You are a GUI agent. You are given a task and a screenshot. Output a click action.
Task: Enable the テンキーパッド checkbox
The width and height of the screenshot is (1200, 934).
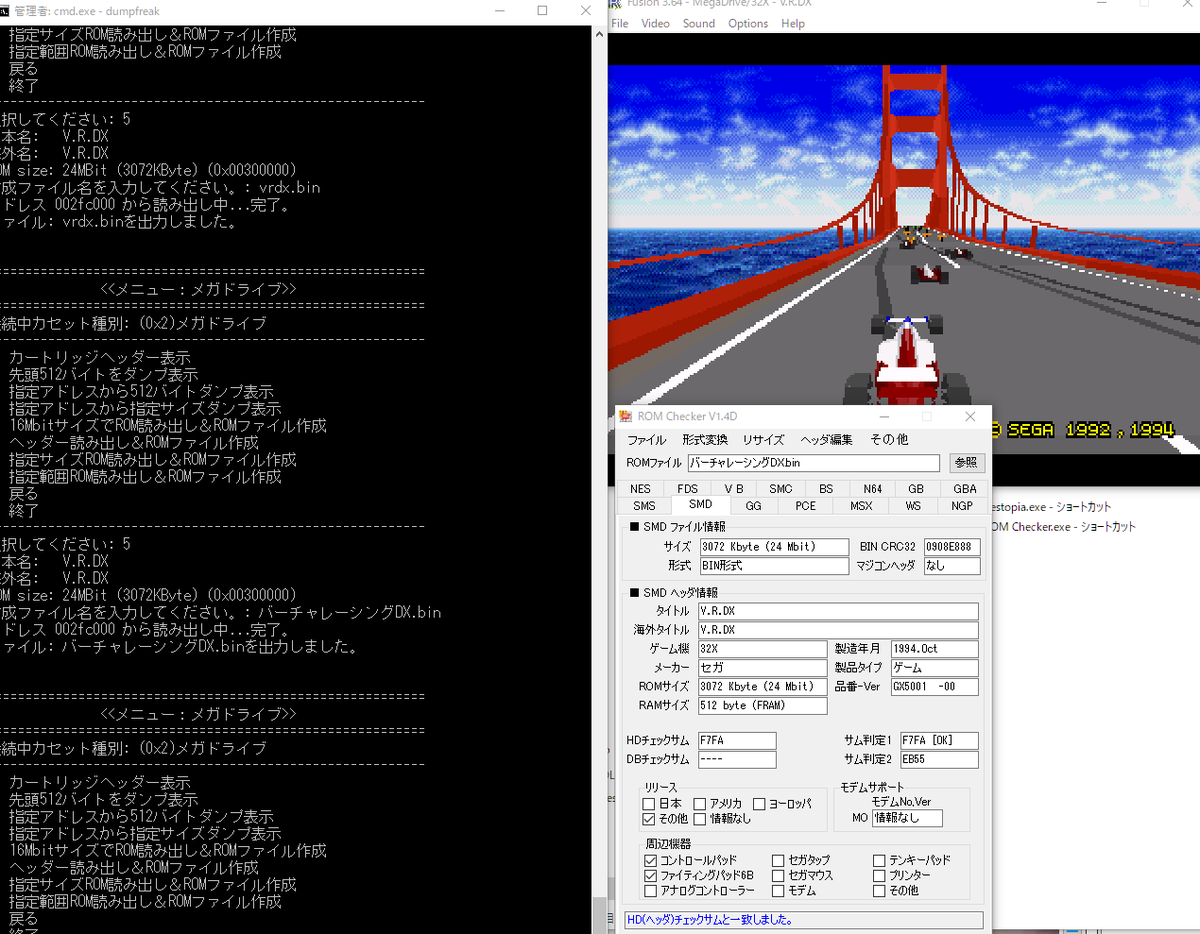(x=880, y=860)
